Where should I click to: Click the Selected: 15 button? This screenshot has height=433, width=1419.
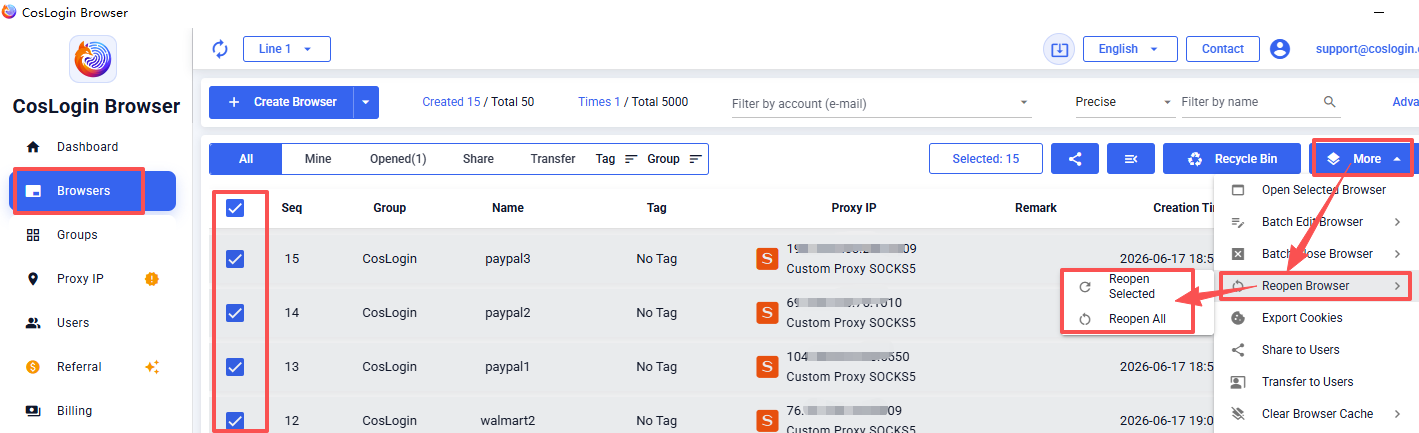[x=986, y=159]
